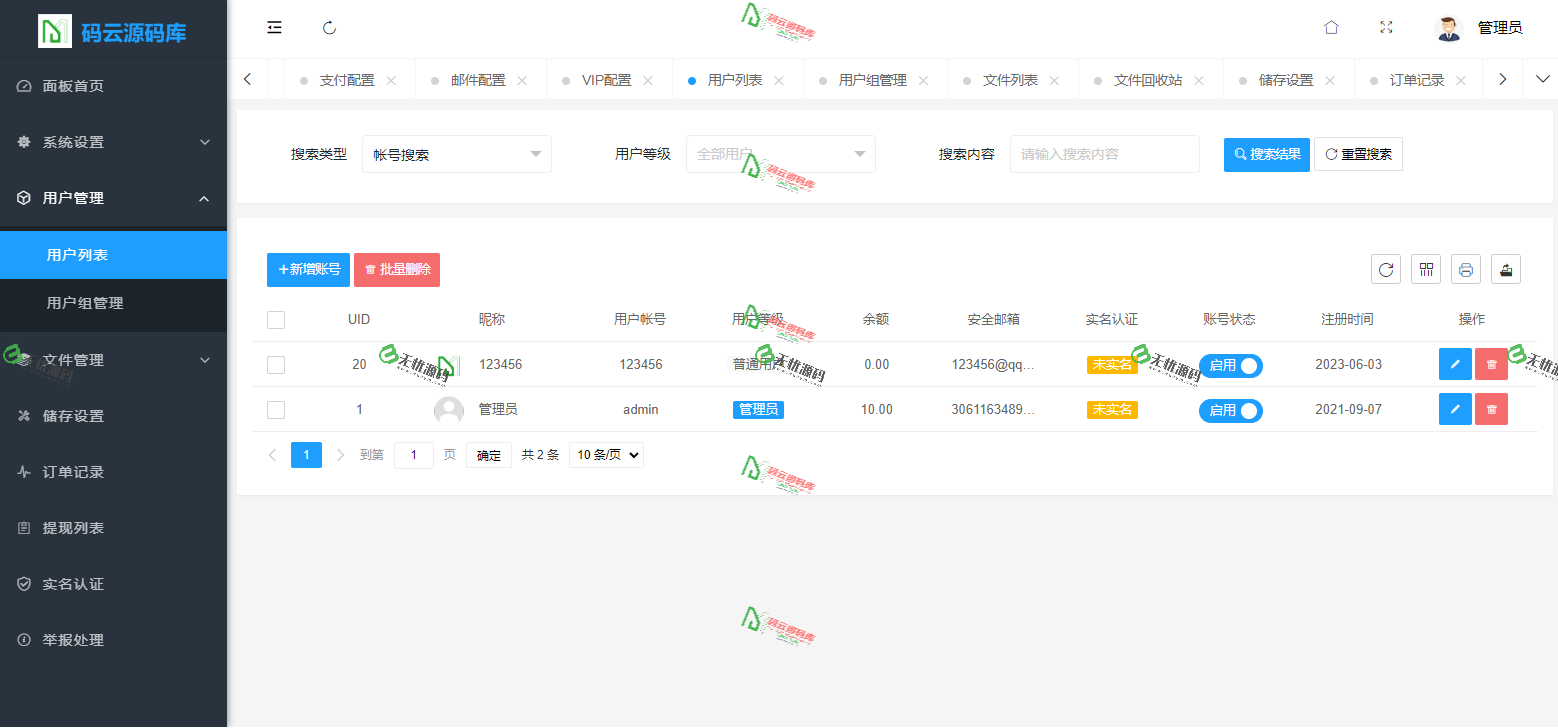Click the 搜索结果 search button
This screenshot has height=728, width=1558.
(1266, 154)
